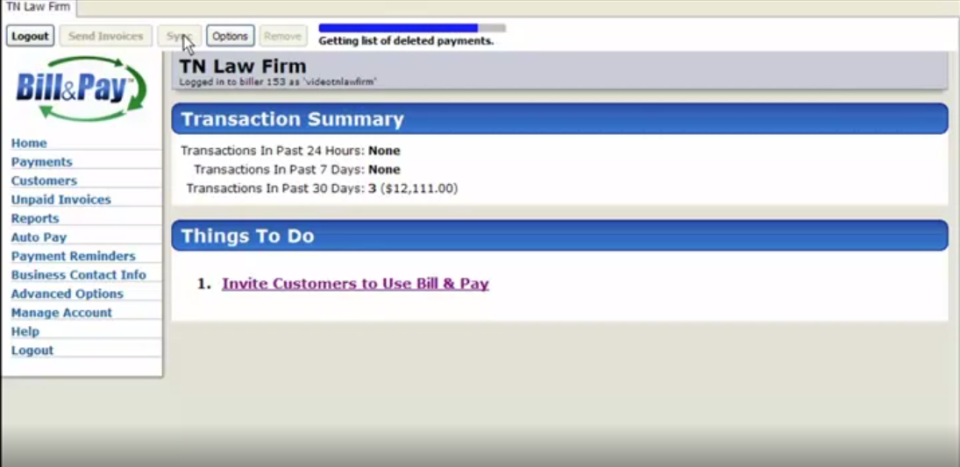This screenshot has height=467, width=960.
Task: Click the 'Logged in to biller 153' text
Action: [x=277, y=82]
